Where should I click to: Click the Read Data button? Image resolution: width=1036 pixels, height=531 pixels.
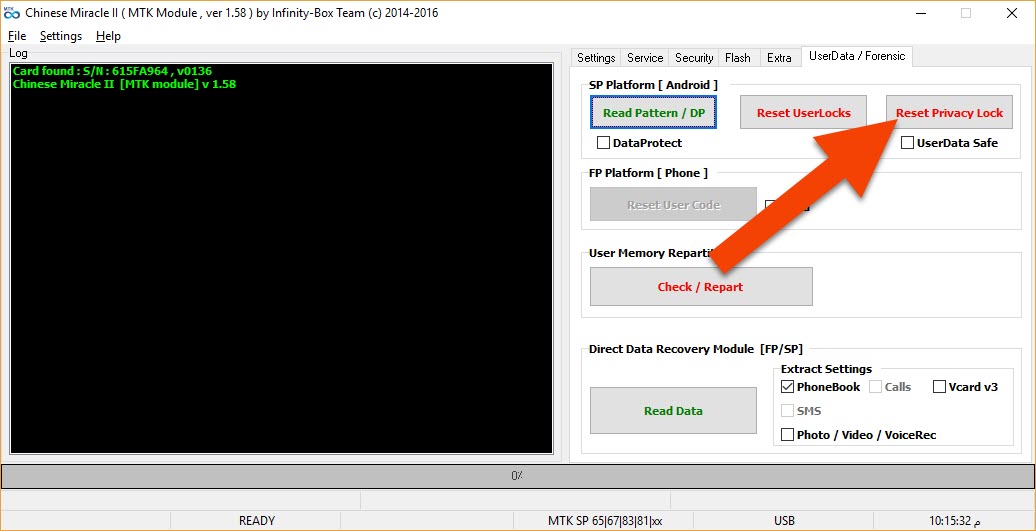(x=673, y=411)
